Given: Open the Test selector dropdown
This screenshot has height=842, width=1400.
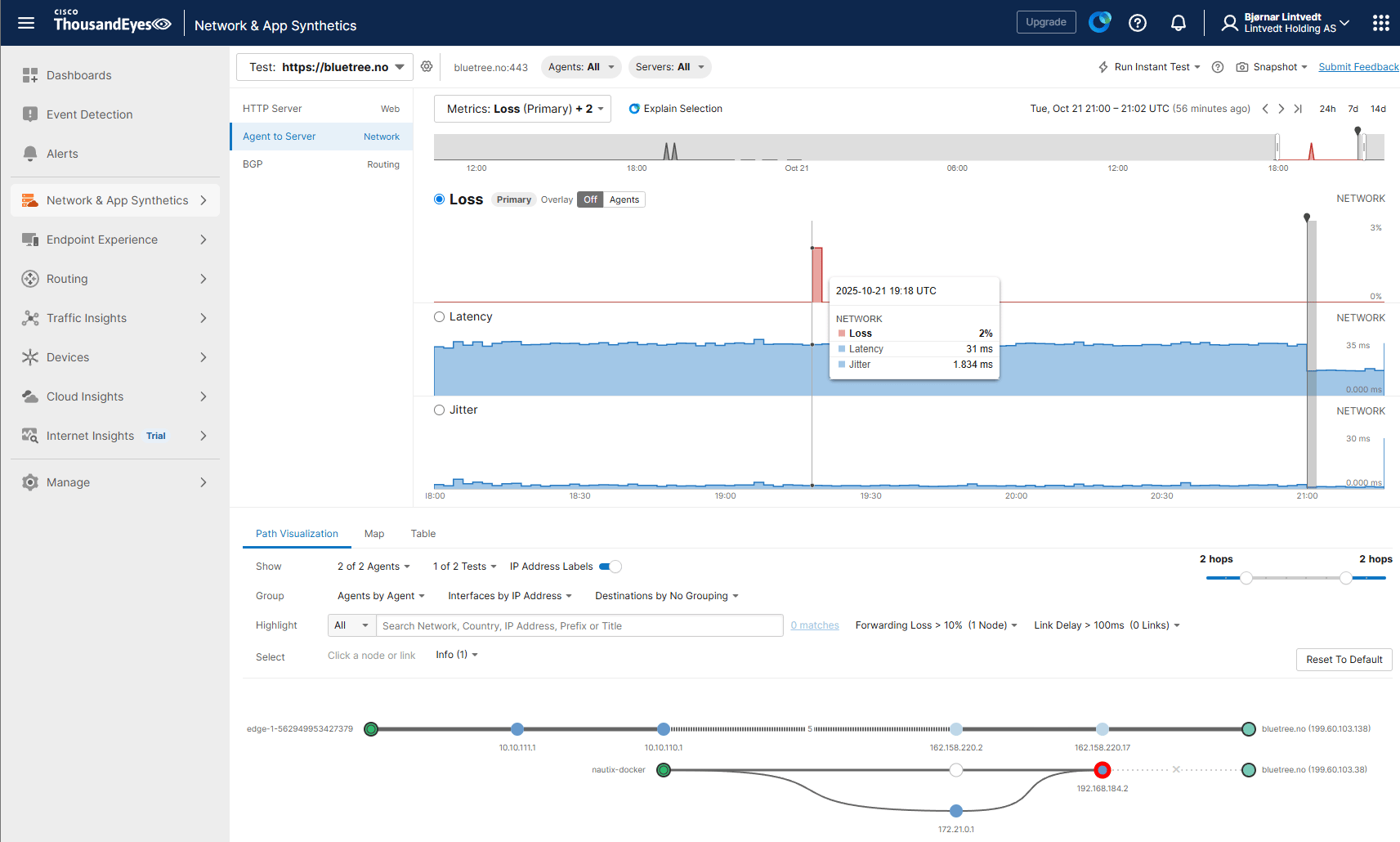Looking at the screenshot, I should [x=325, y=67].
